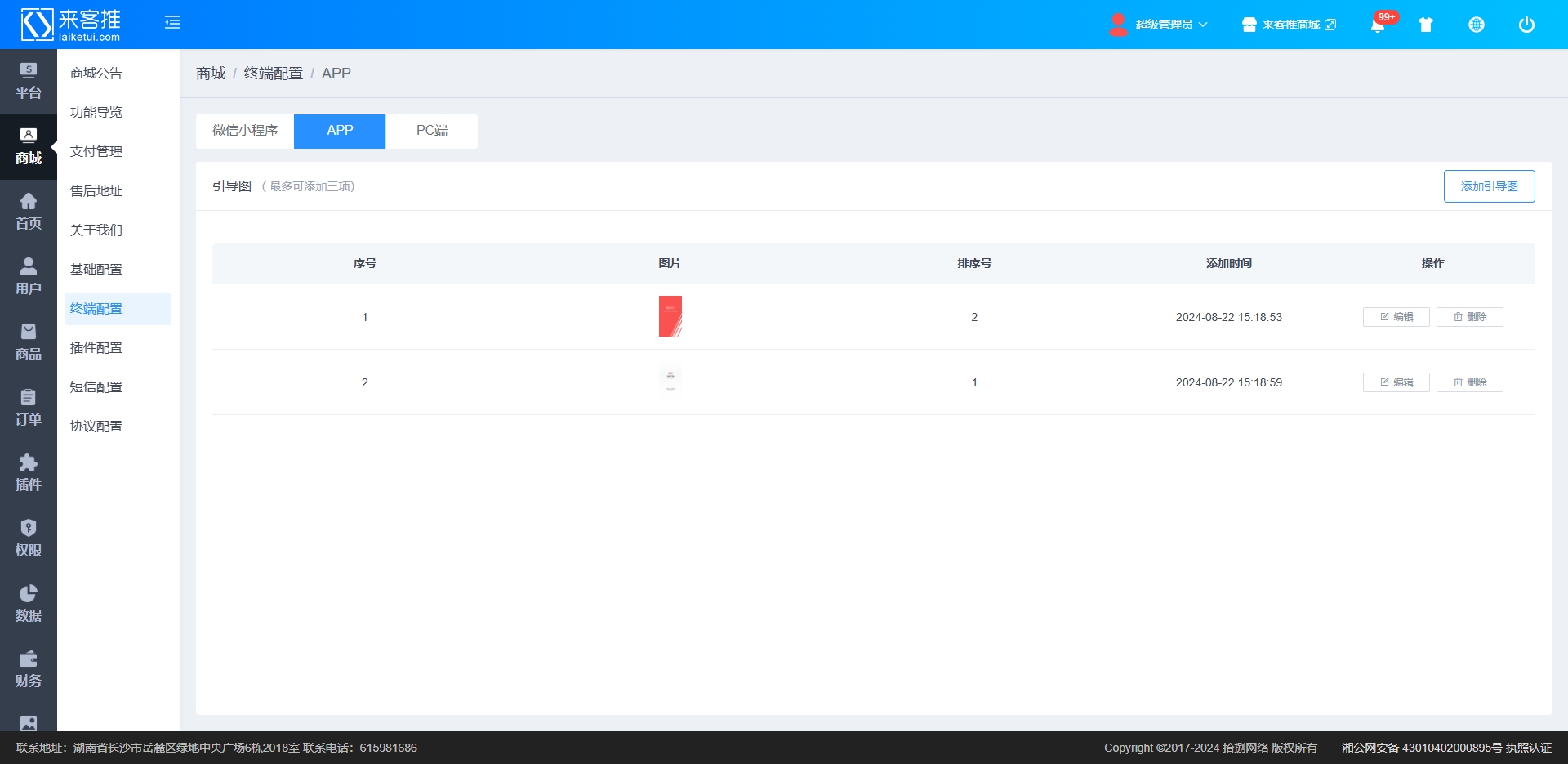Switch to the 微信小程序 tab
1568x764 pixels.
pos(245,131)
